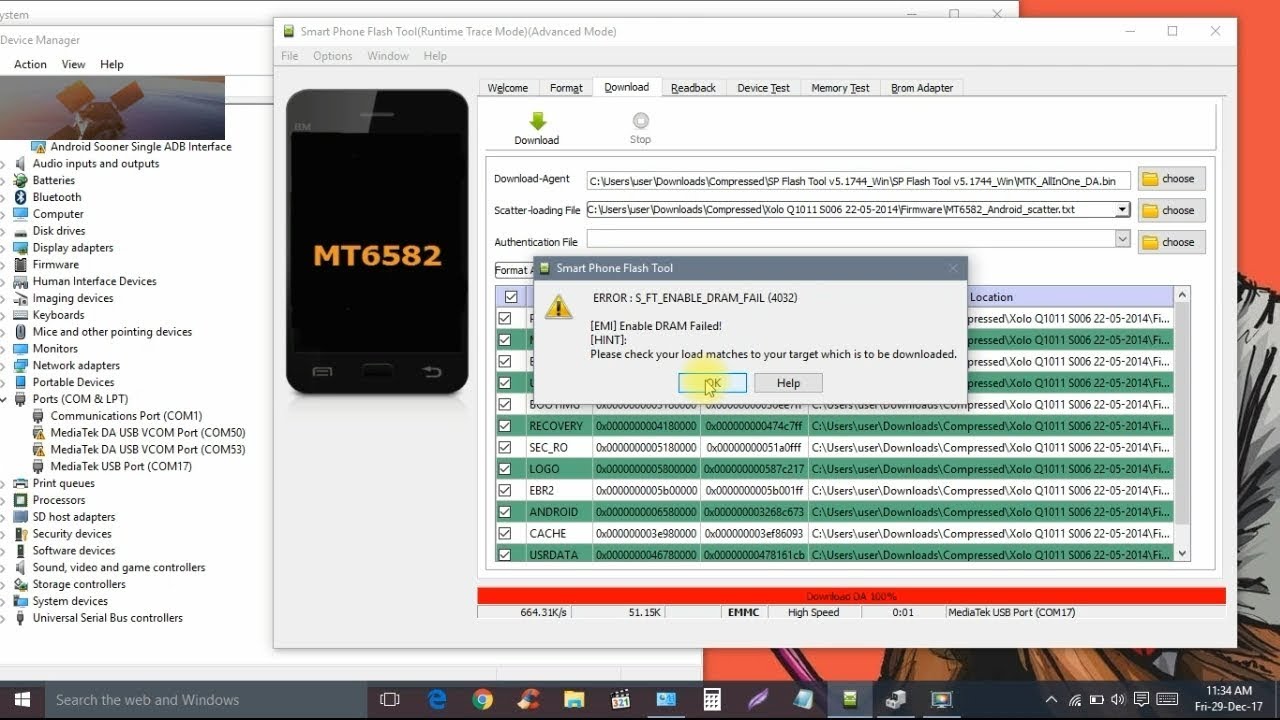1280x720 pixels.
Task: Click choose button for Scatter-loading File
Action: (x=1171, y=210)
